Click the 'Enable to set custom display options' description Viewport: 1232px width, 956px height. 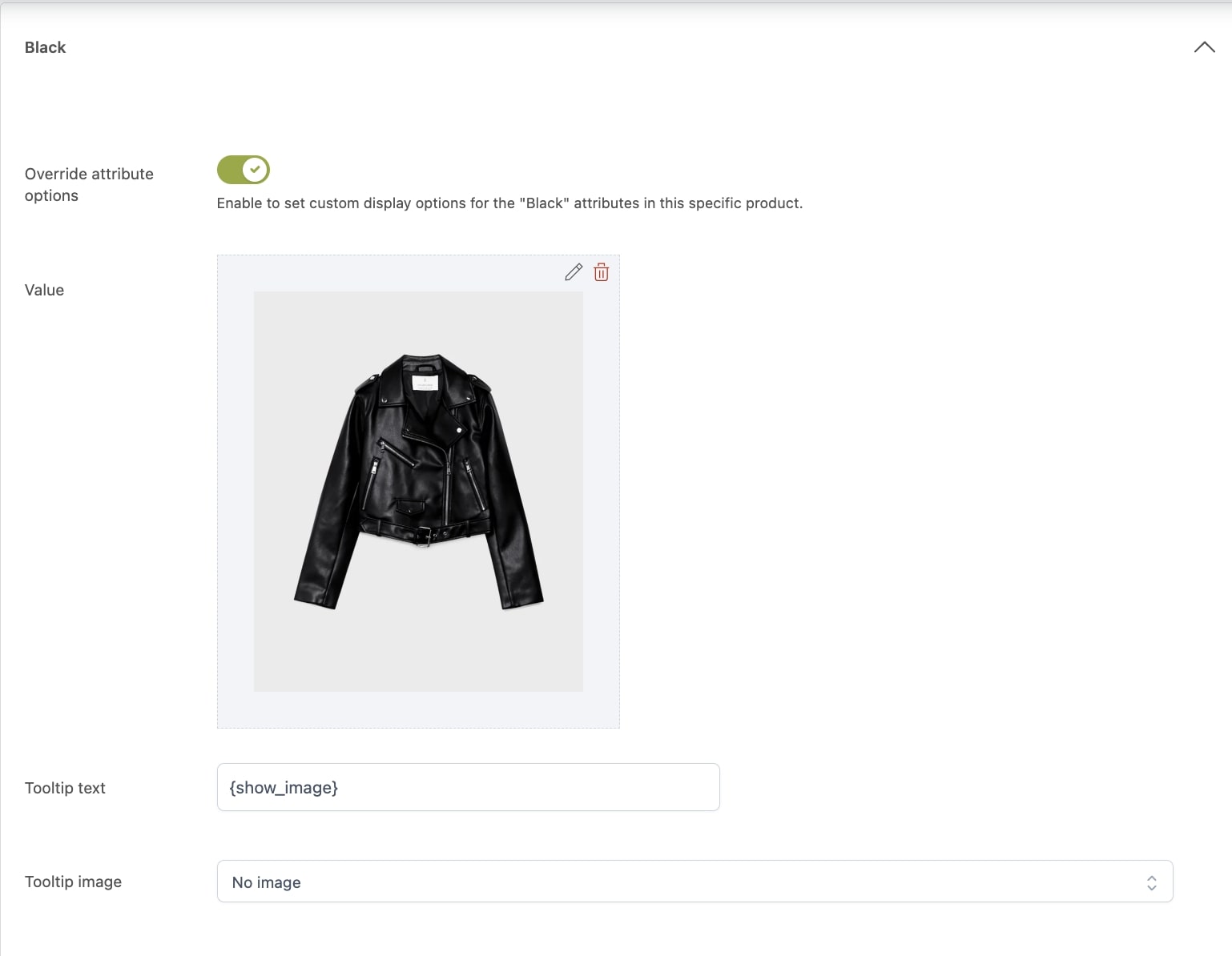(x=509, y=203)
